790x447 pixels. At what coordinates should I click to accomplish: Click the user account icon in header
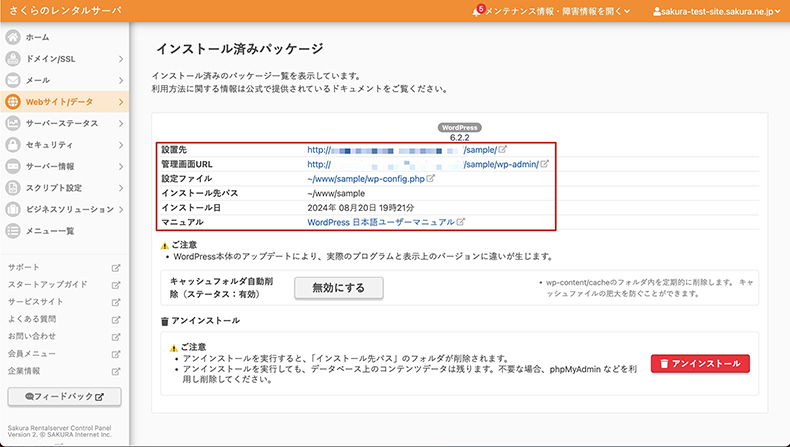click(x=657, y=12)
